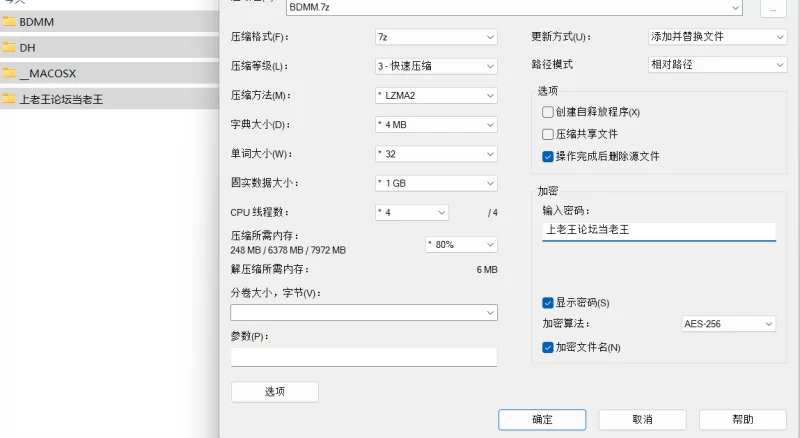The width and height of the screenshot is (800, 438).
Task: Enable 压缩共享文件 checkbox
Action: [x=547, y=134]
